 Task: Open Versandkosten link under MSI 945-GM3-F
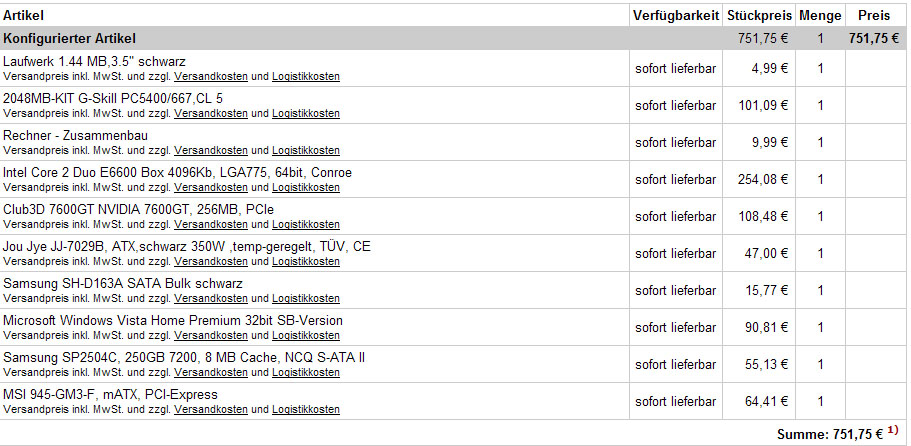pos(210,409)
